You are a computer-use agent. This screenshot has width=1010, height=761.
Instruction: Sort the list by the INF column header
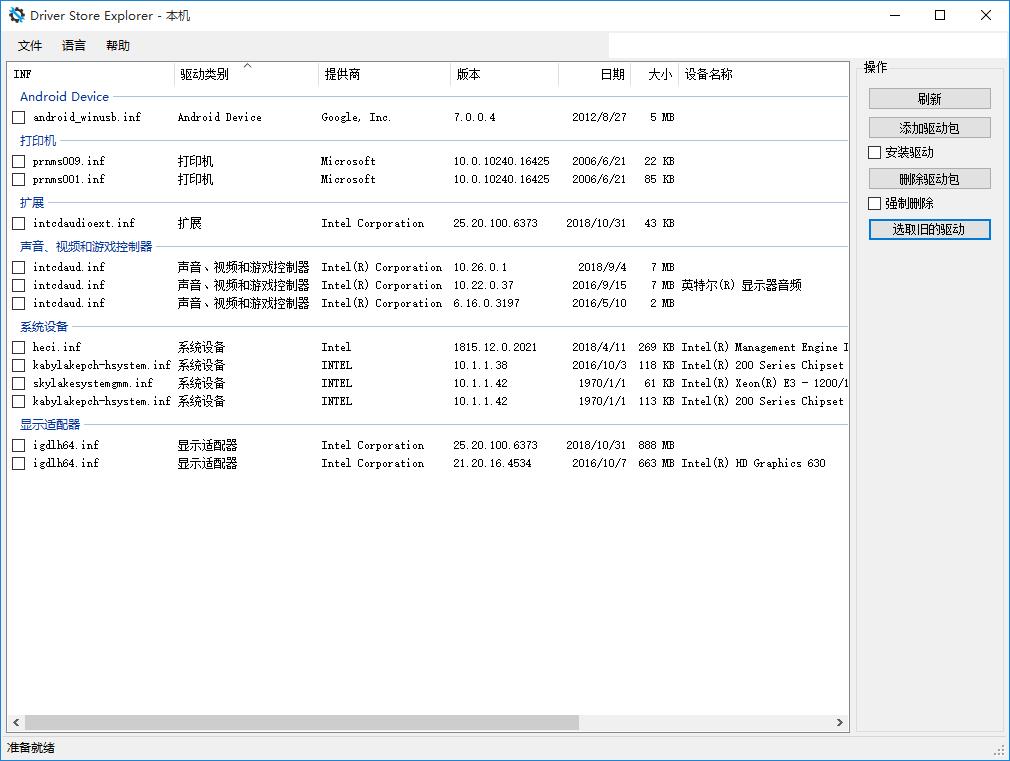coord(91,74)
